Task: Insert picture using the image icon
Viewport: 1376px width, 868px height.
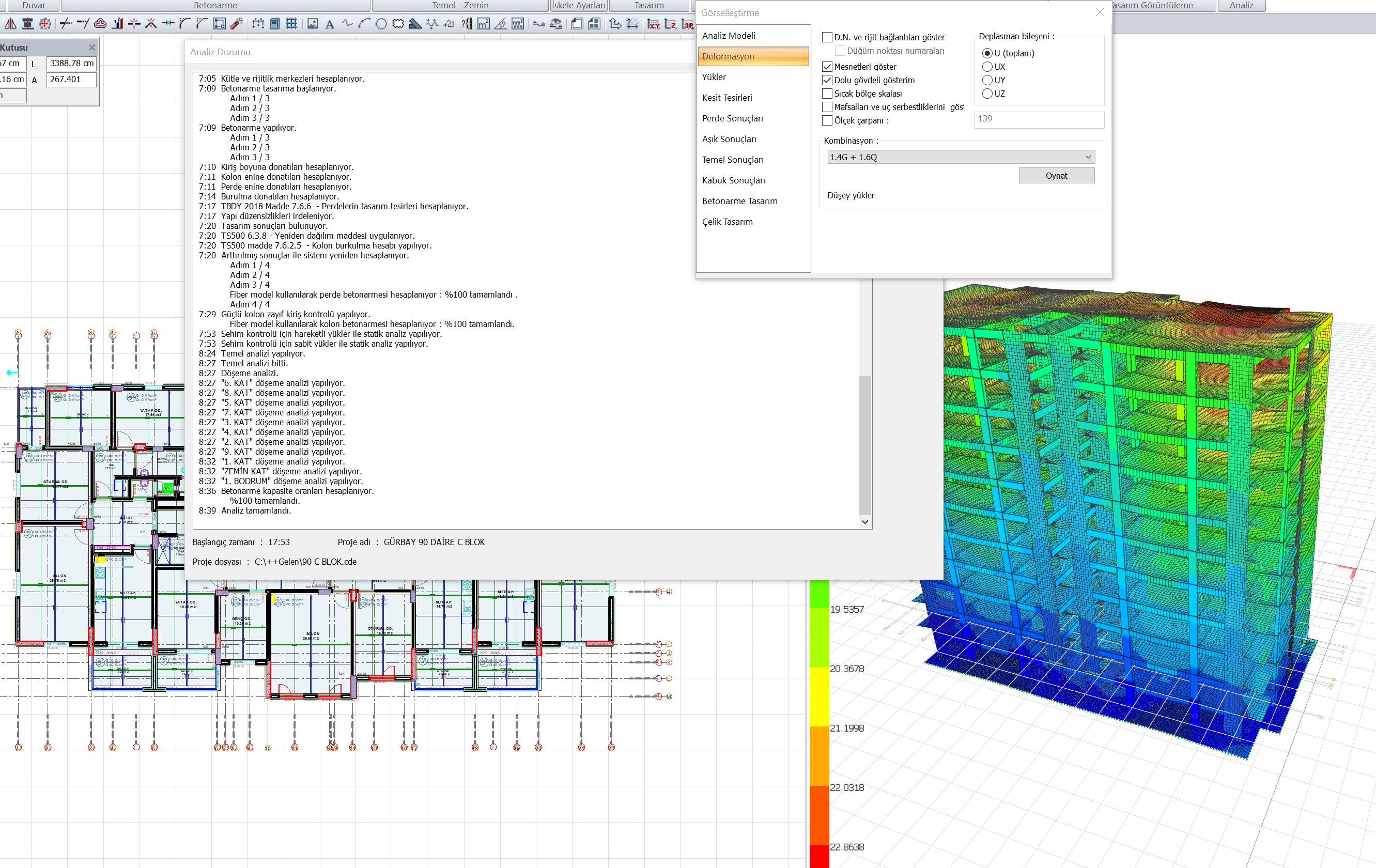Action: point(313,24)
